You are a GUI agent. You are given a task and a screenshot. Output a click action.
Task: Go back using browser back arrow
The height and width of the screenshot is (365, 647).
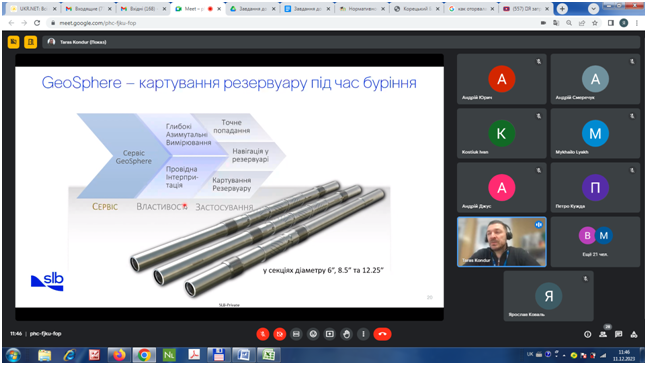point(11,23)
